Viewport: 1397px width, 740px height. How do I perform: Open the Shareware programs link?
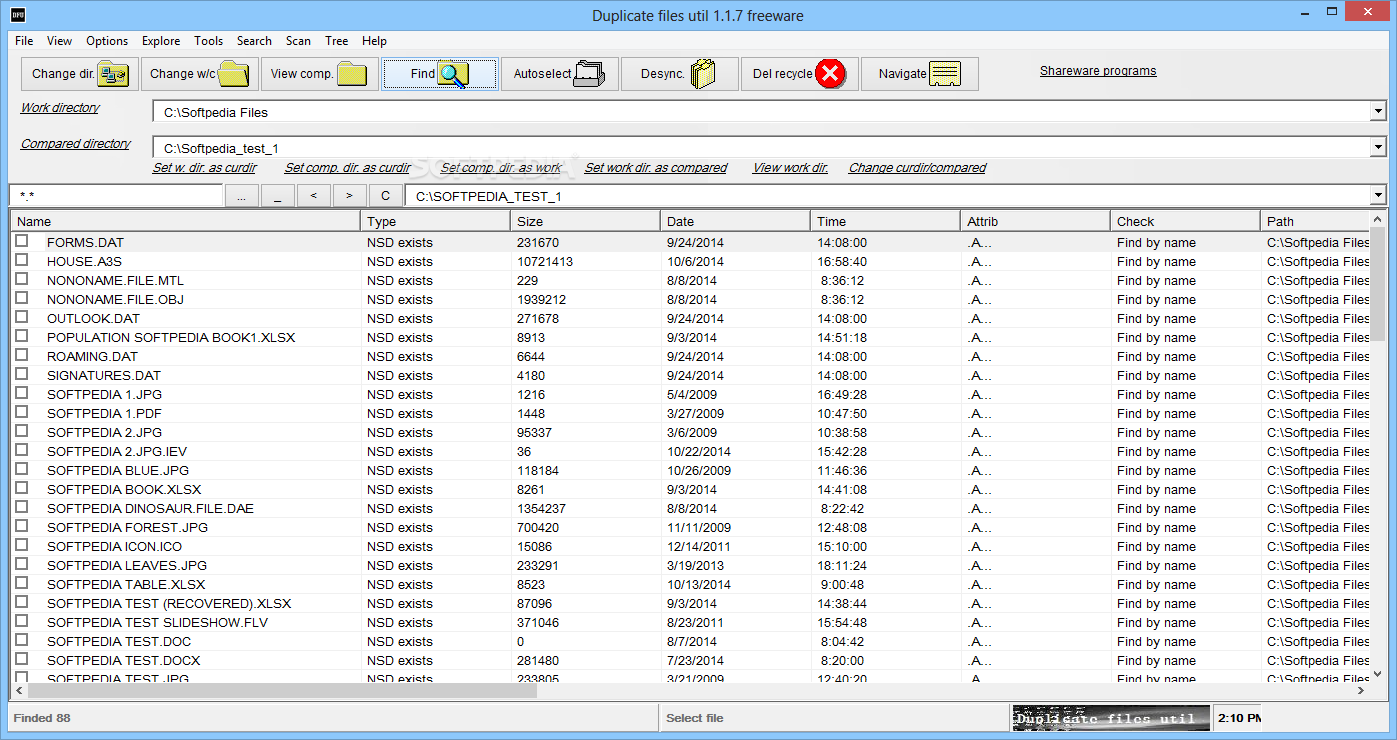[x=1098, y=71]
